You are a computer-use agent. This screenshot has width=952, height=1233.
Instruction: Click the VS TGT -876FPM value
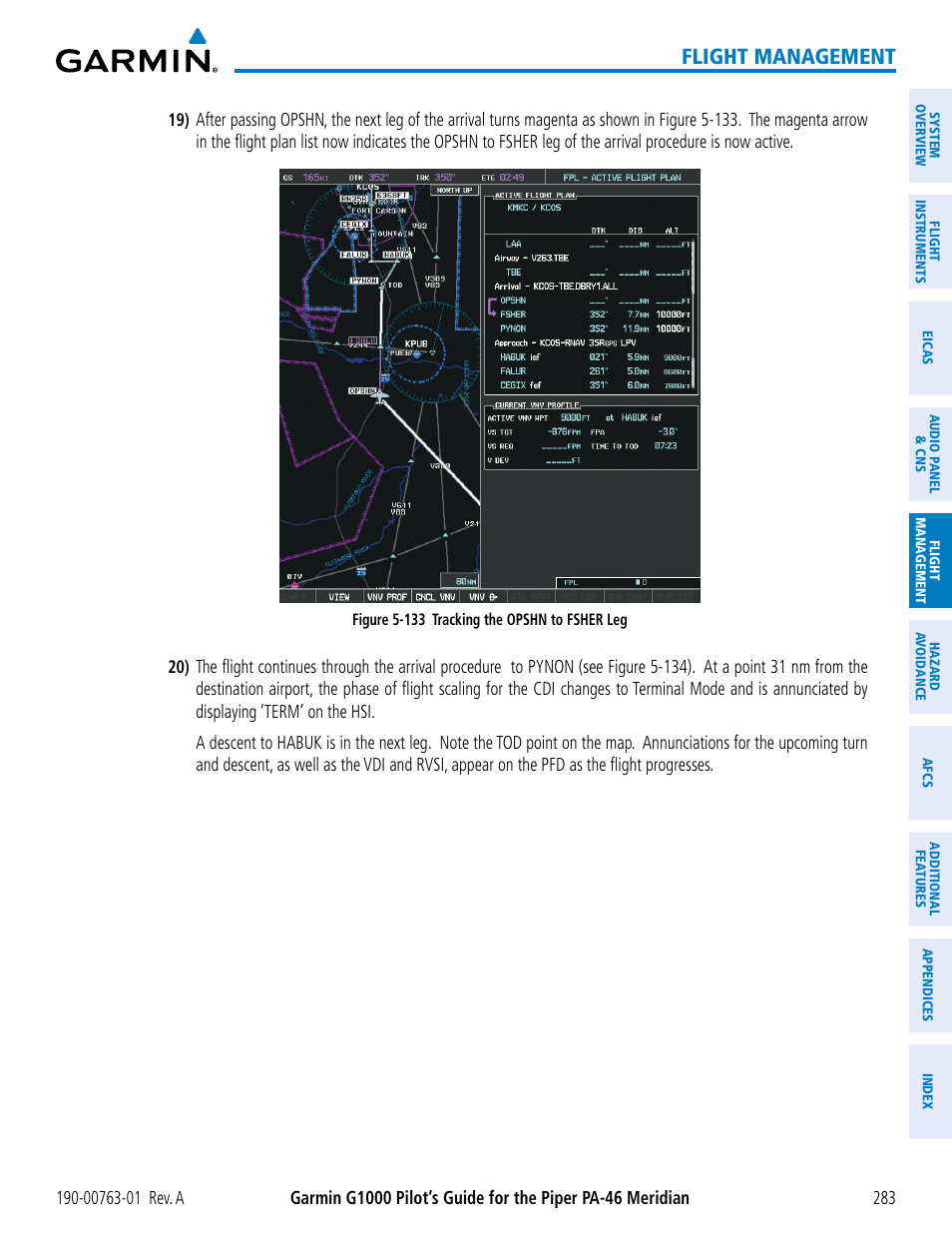pos(564,431)
